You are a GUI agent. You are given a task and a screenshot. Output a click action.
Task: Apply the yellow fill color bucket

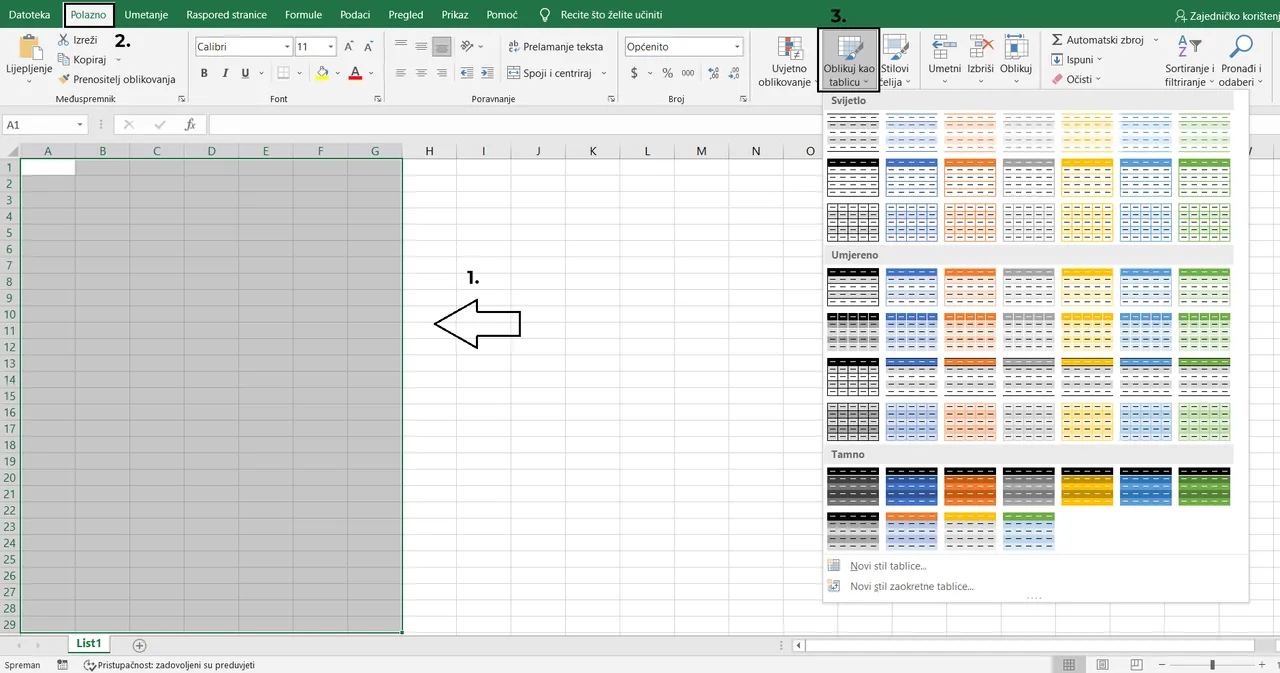(x=322, y=73)
